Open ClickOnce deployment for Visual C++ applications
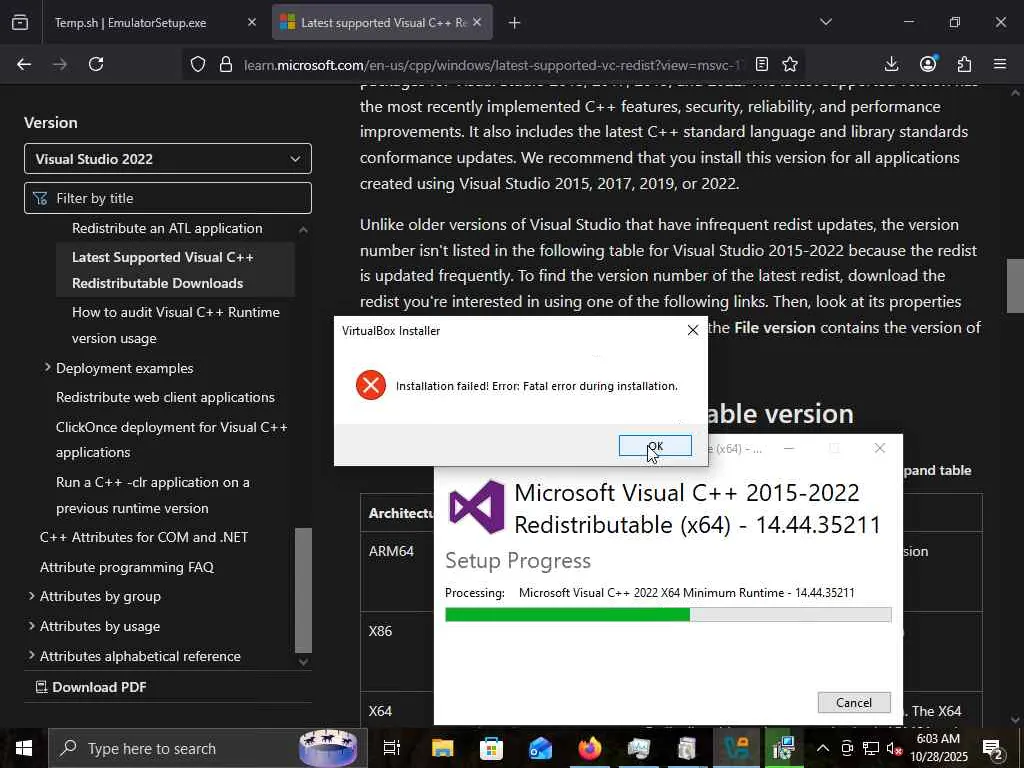This screenshot has width=1024, height=768. pos(172,440)
